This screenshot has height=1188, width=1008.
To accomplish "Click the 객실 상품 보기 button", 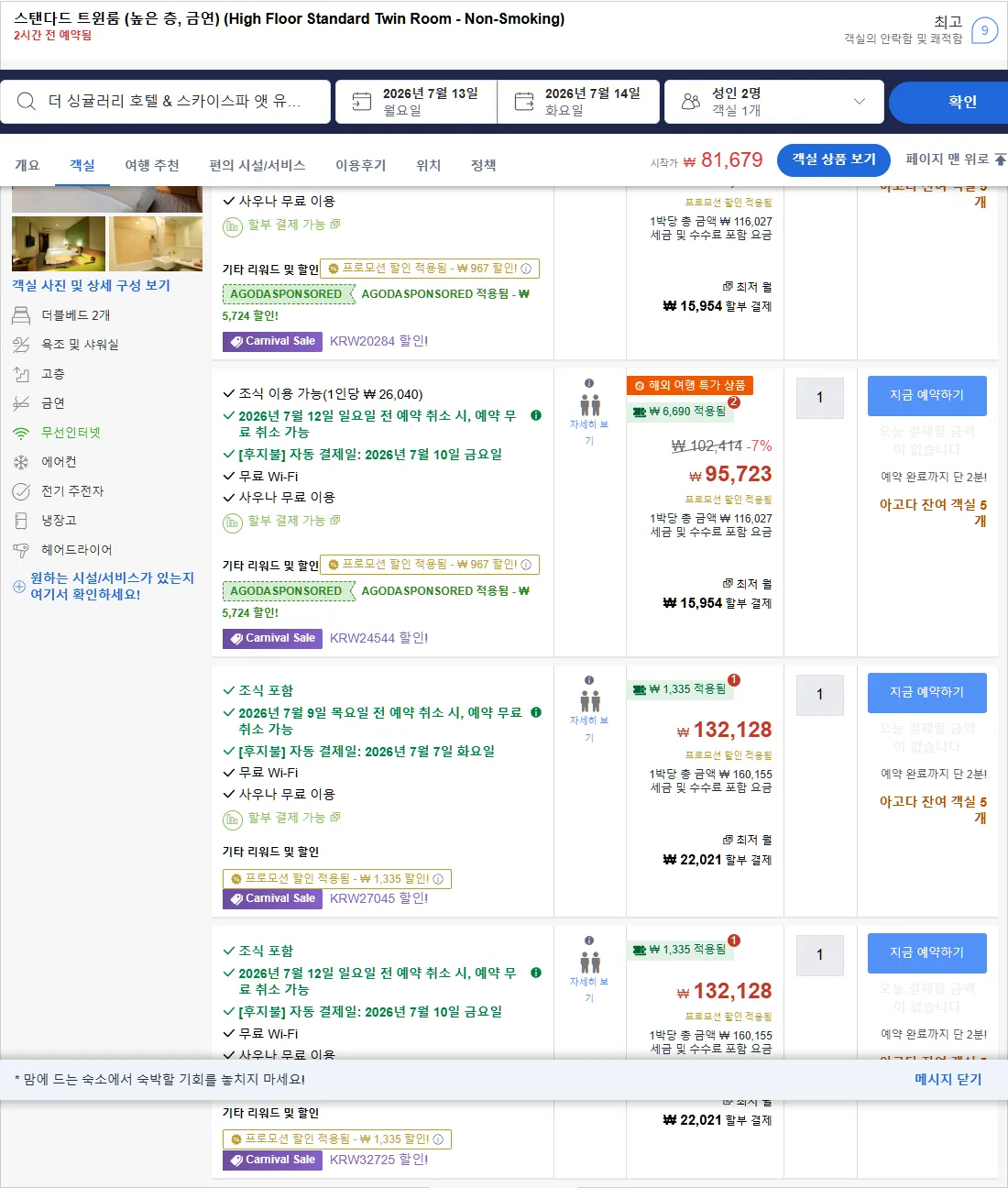I will [834, 159].
